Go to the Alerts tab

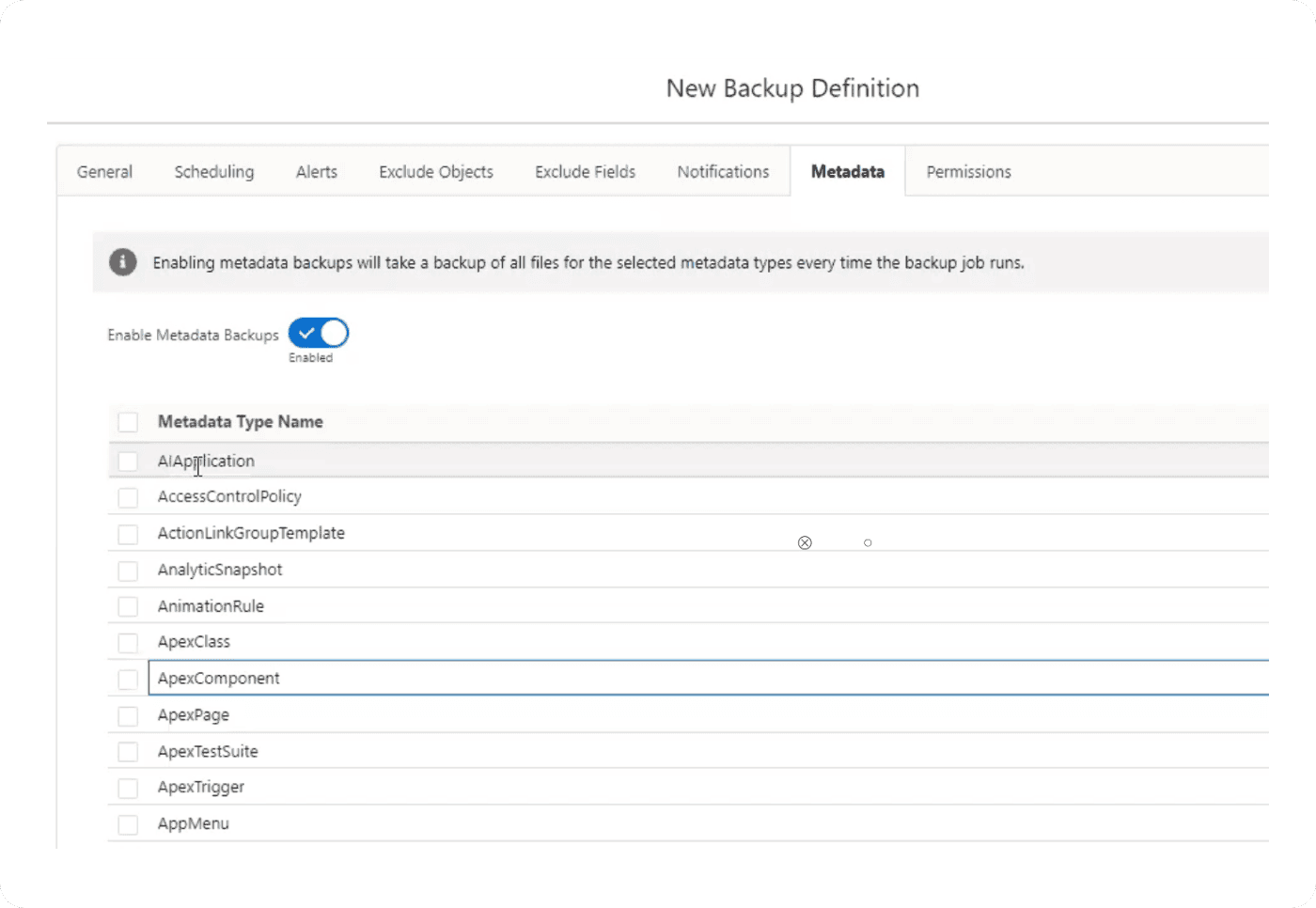point(317,172)
